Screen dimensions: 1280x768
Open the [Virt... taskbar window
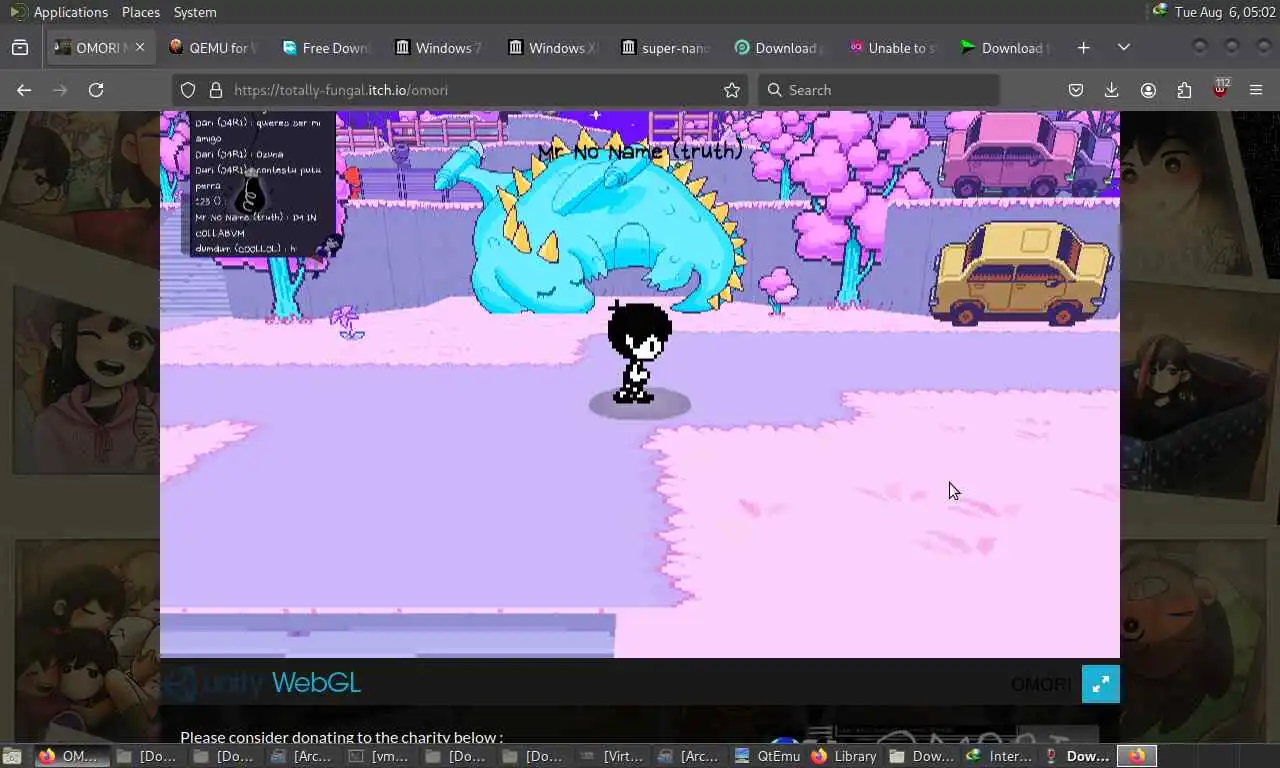(x=613, y=756)
